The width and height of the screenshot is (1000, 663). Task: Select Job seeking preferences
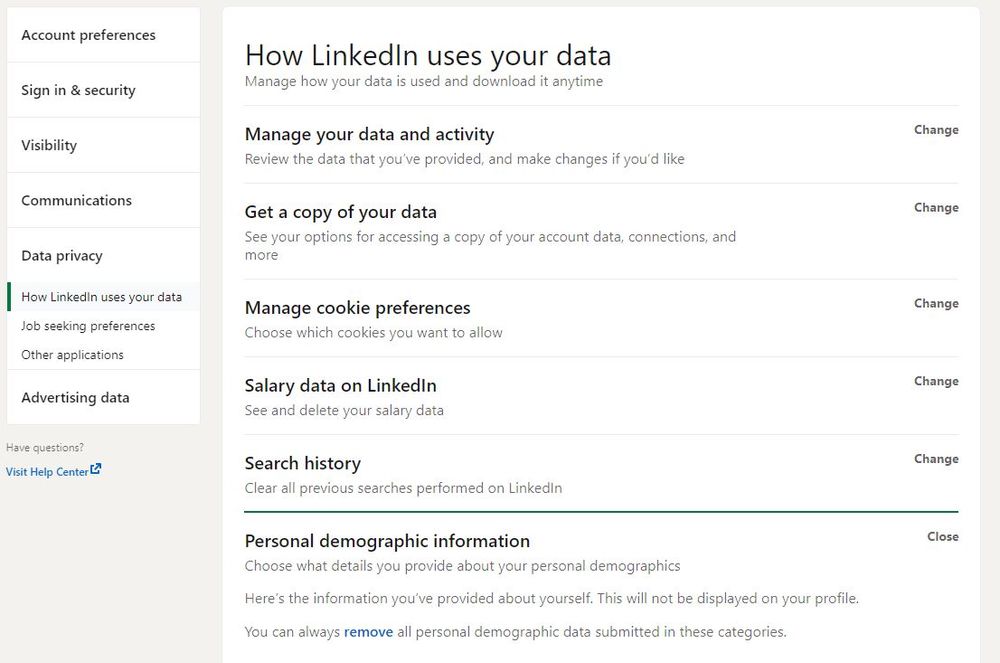click(x=87, y=325)
